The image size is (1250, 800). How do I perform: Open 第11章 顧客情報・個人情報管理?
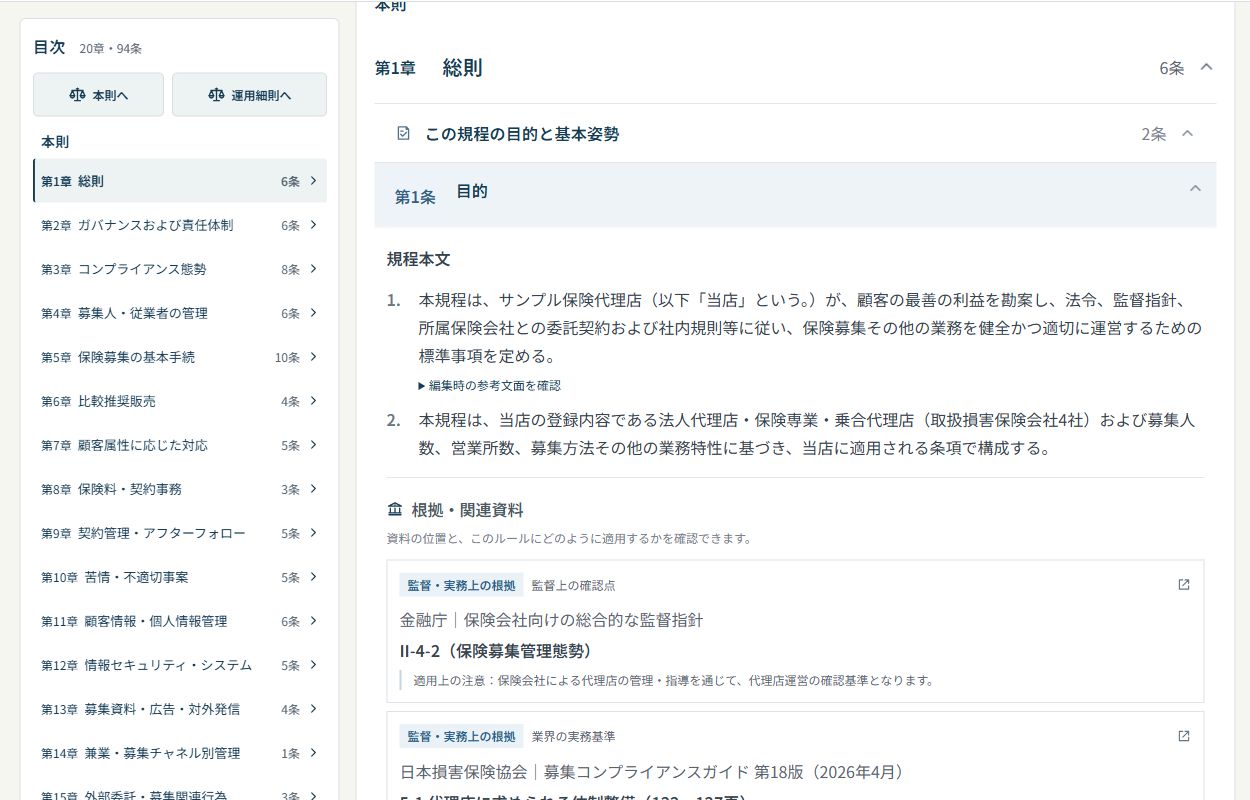click(180, 621)
